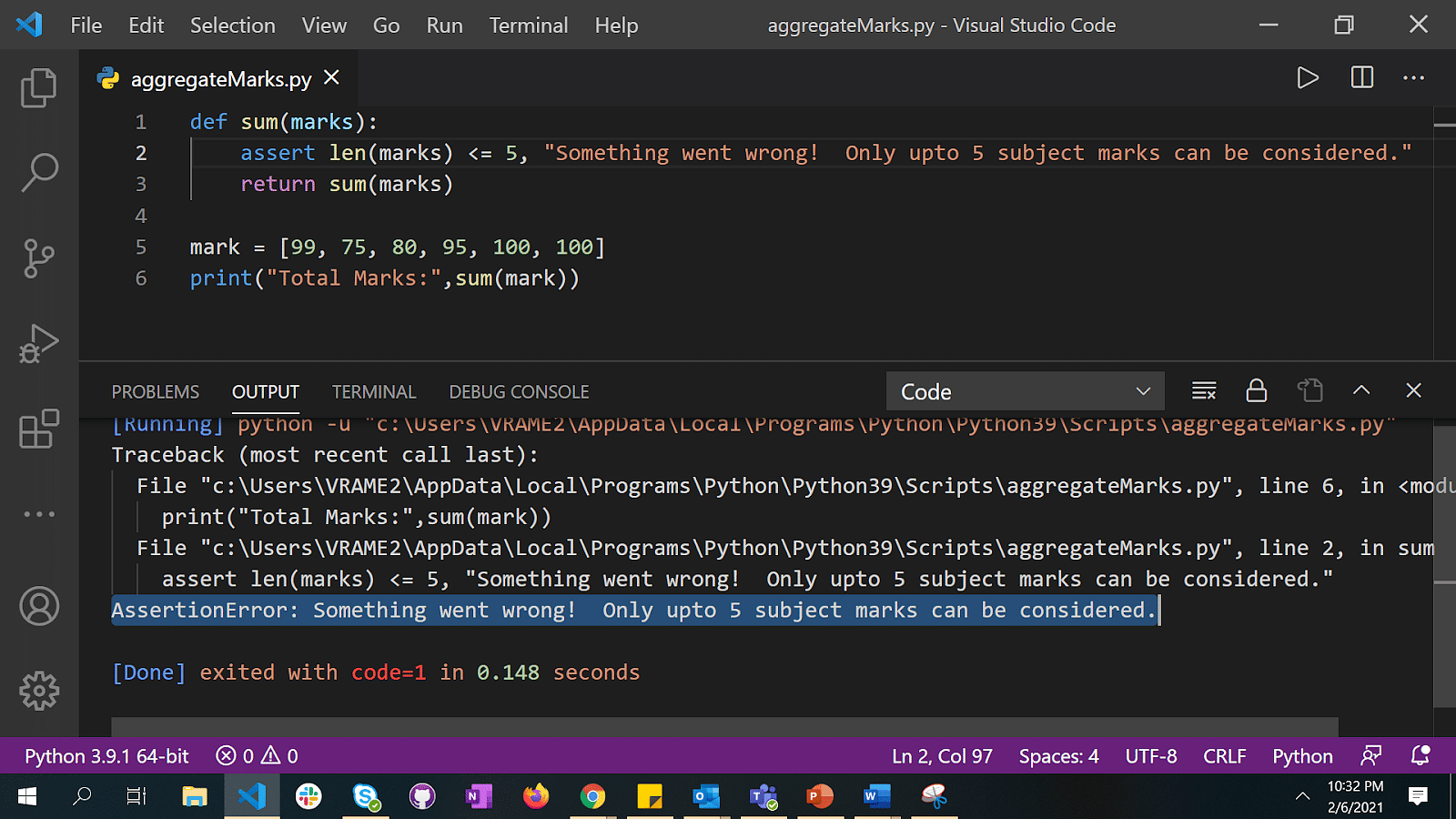
Task: Select language mode Python in status bar
Action: 1302,756
